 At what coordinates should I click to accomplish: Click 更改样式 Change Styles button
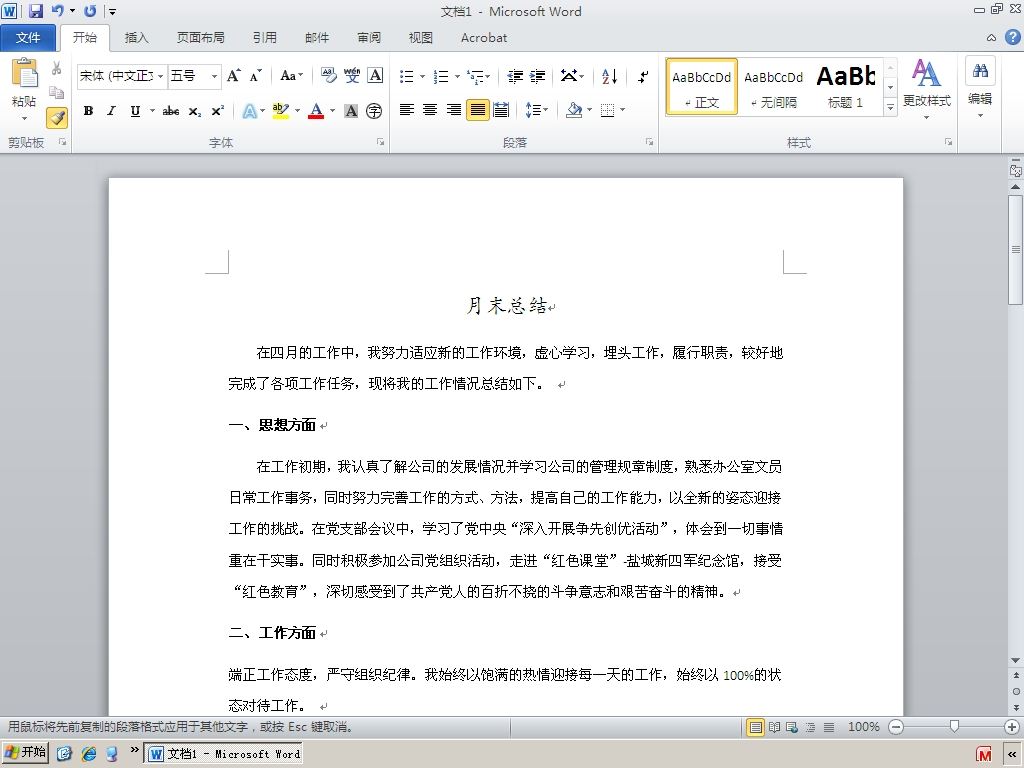[926, 88]
